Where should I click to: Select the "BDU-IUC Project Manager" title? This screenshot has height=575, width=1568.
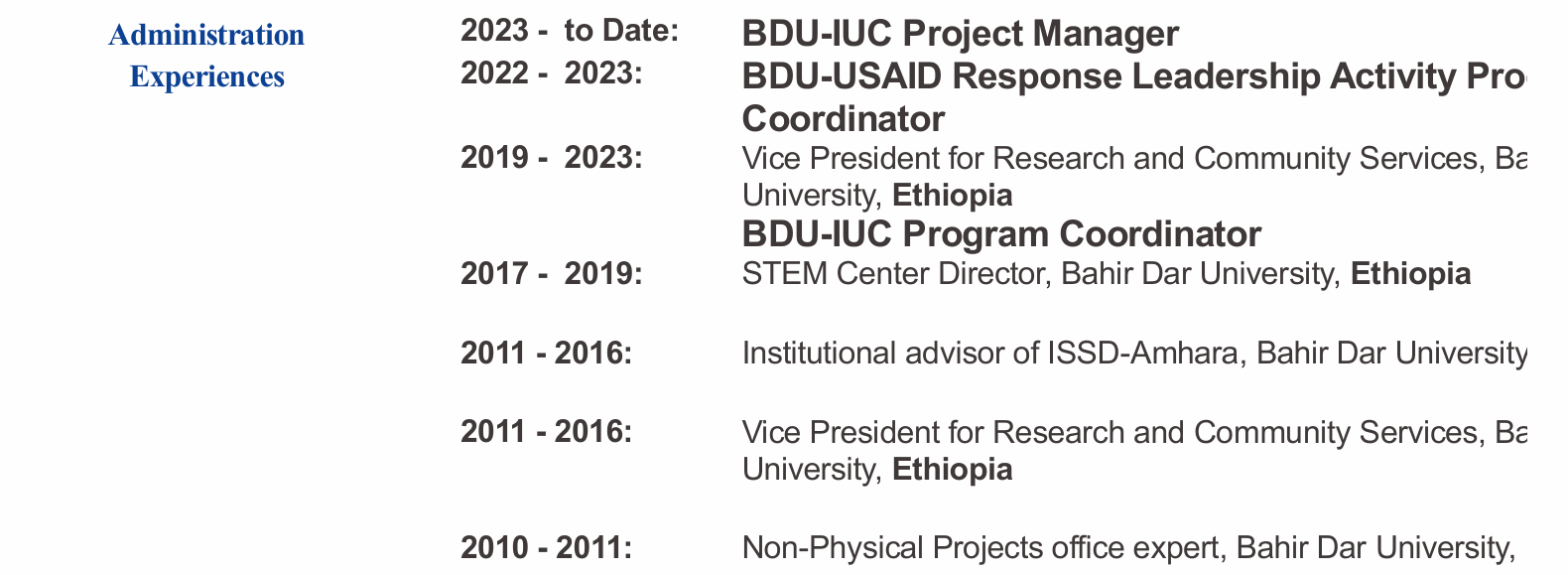coord(960,34)
